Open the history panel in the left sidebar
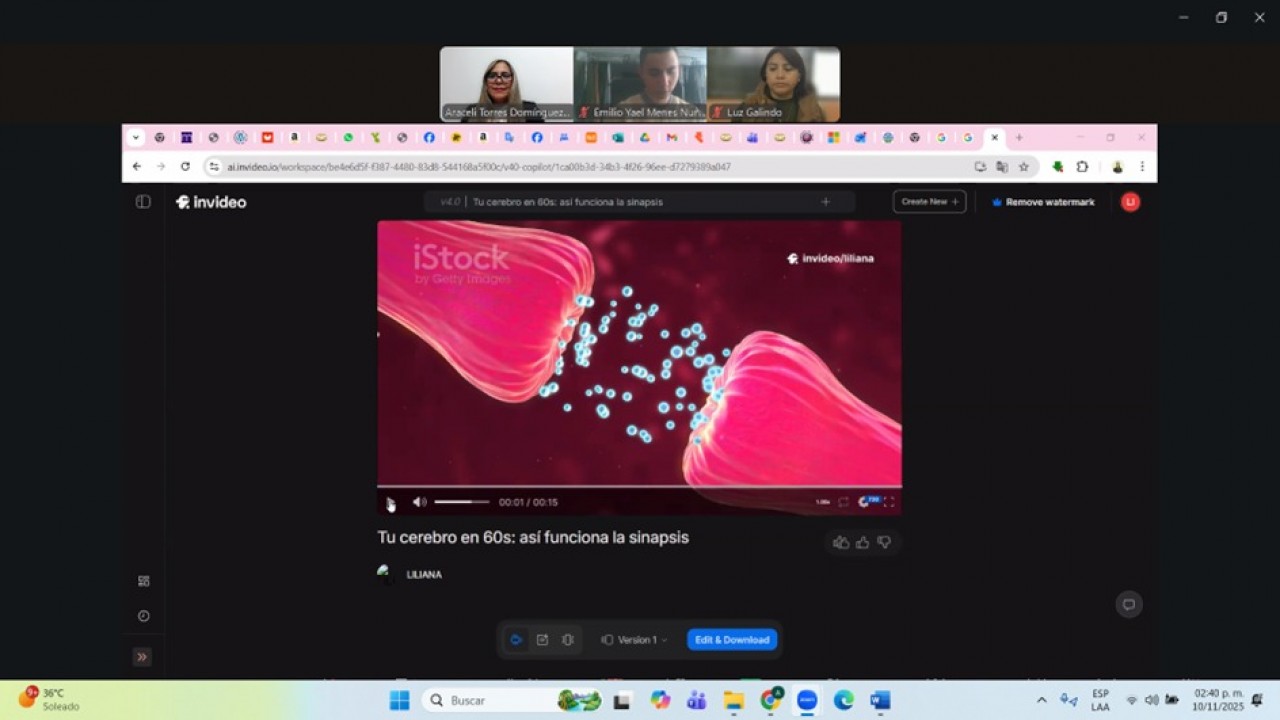 click(143, 616)
